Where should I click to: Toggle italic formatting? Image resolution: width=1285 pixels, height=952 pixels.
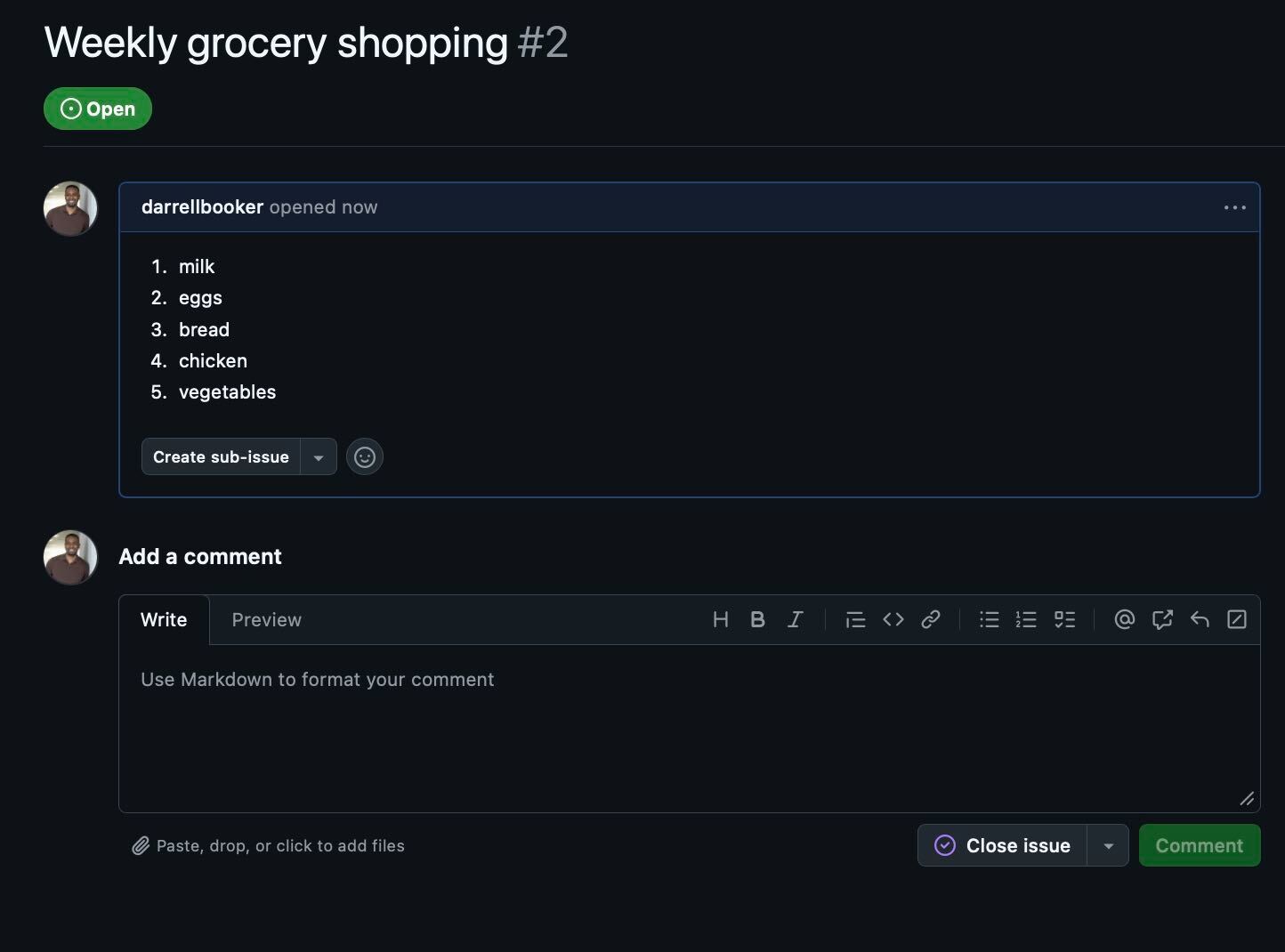click(x=795, y=619)
